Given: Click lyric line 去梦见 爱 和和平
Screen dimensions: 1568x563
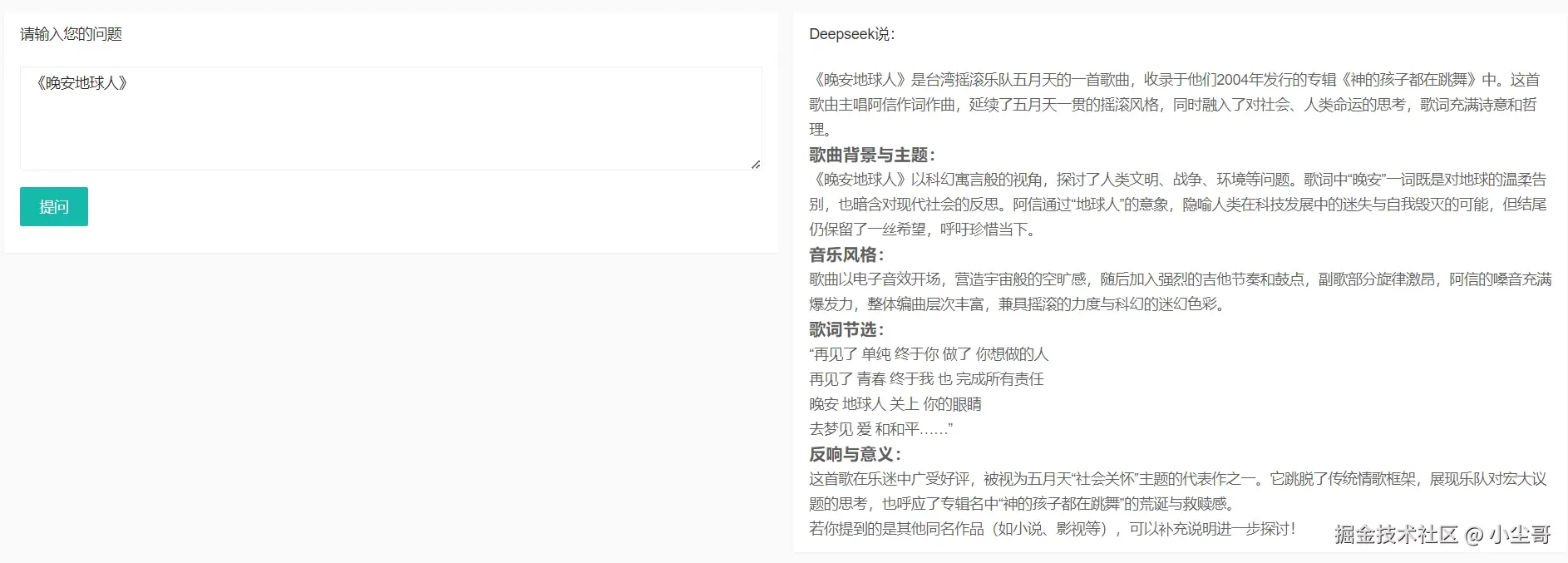Looking at the screenshot, I should 880,429.
